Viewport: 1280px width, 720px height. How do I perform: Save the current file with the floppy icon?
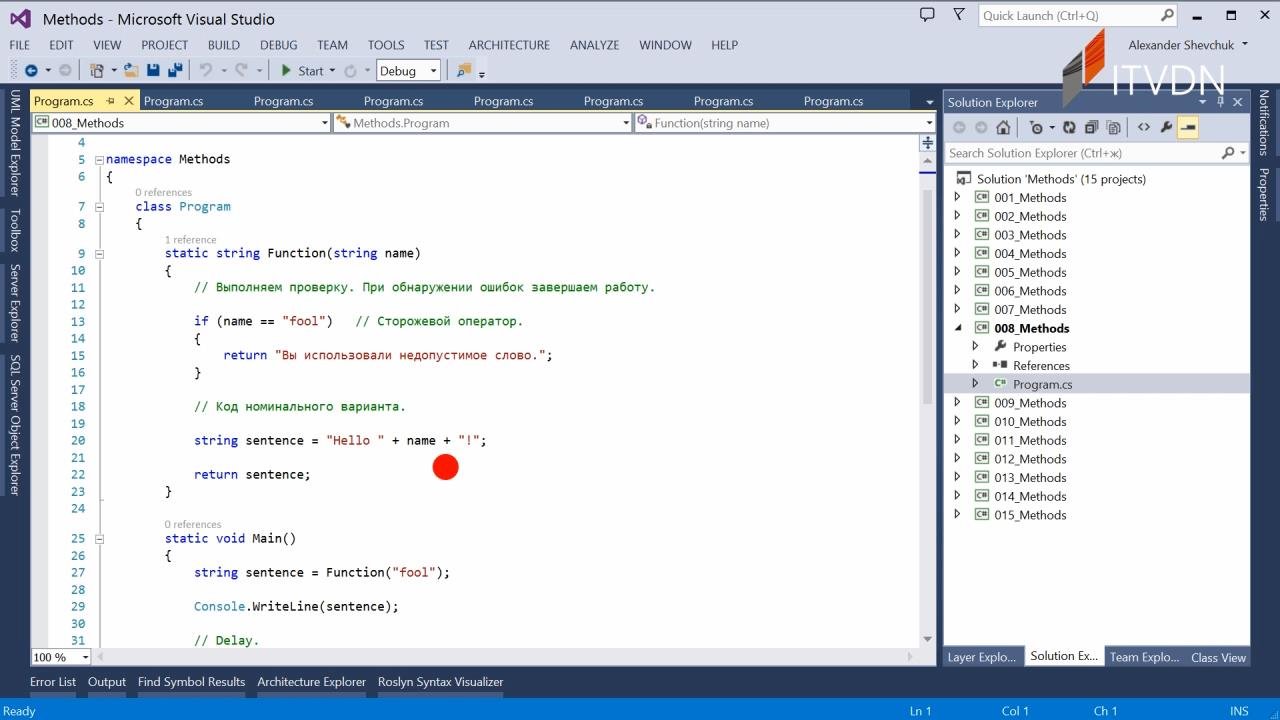[x=153, y=70]
